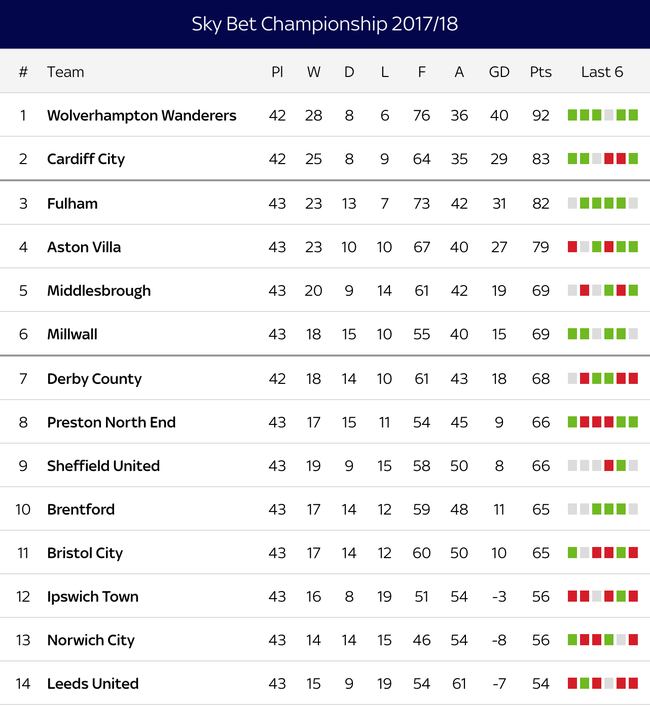Select Fulham in the table

pyautogui.click(x=72, y=203)
